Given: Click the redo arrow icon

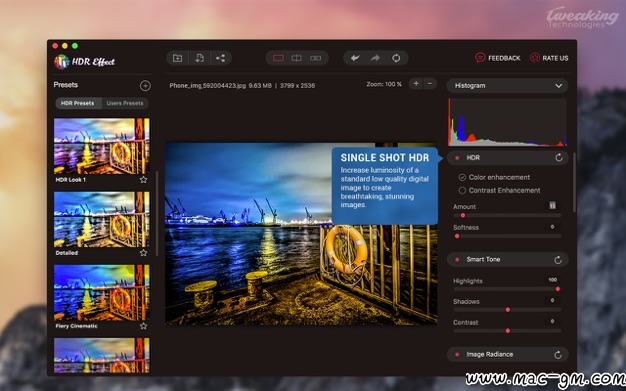Looking at the screenshot, I should pyautogui.click(x=375, y=58).
